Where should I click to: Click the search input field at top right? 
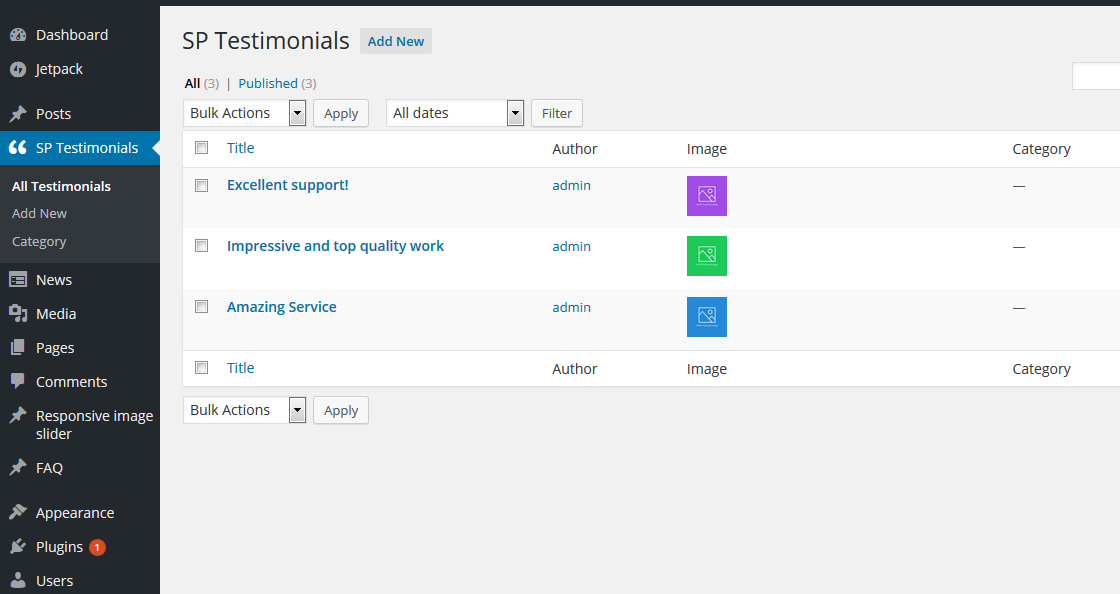click(x=1096, y=76)
